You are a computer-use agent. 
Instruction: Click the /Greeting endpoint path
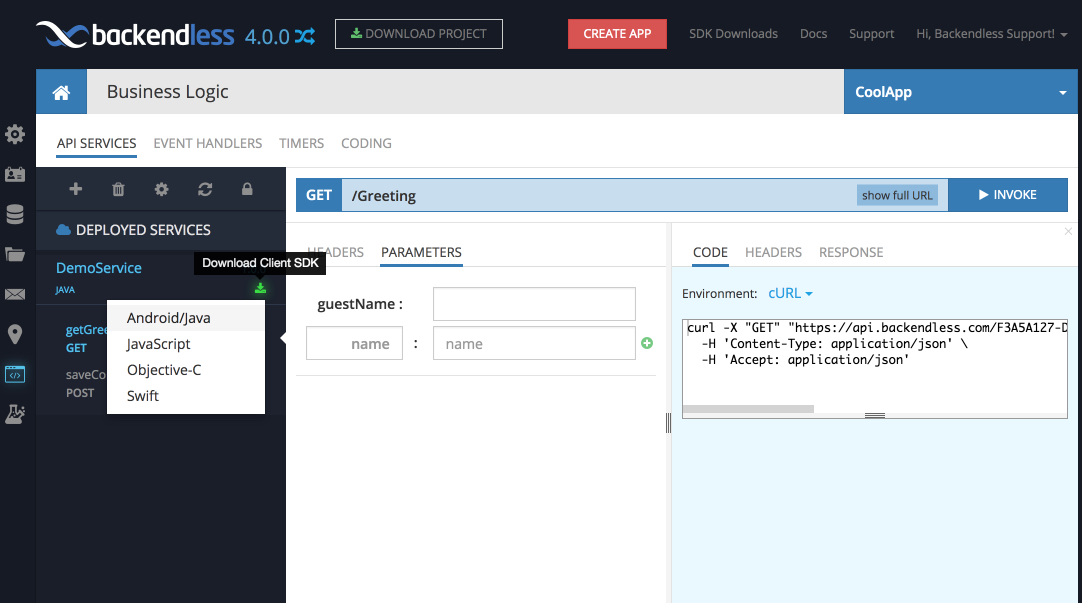(384, 196)
